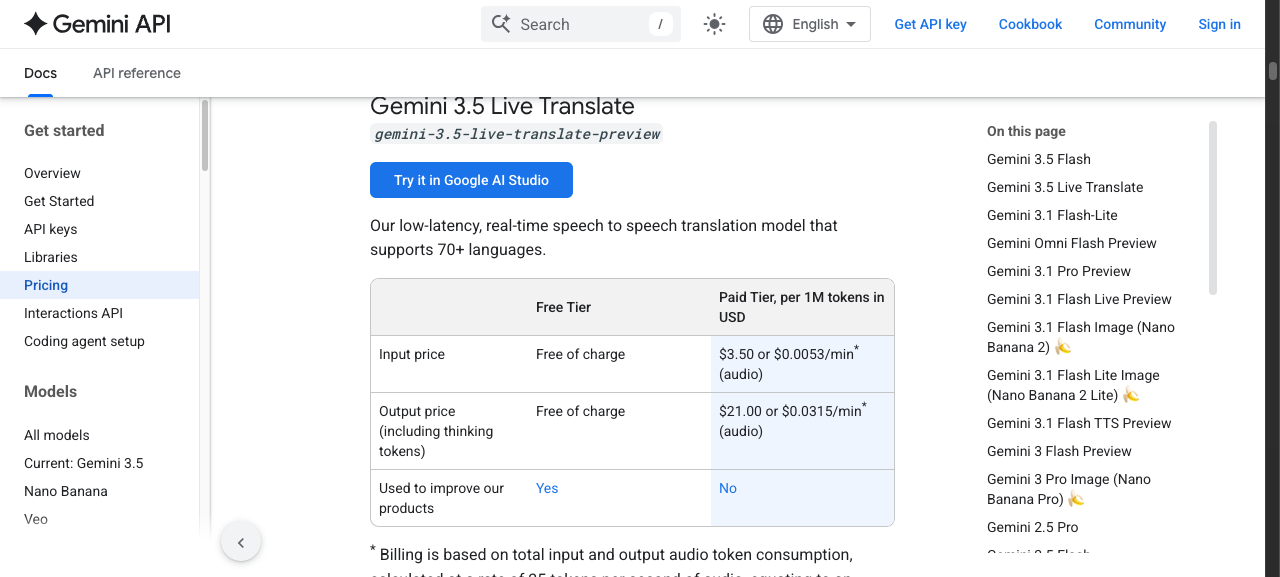Click the Input price row label

click(x=412, y=354)
